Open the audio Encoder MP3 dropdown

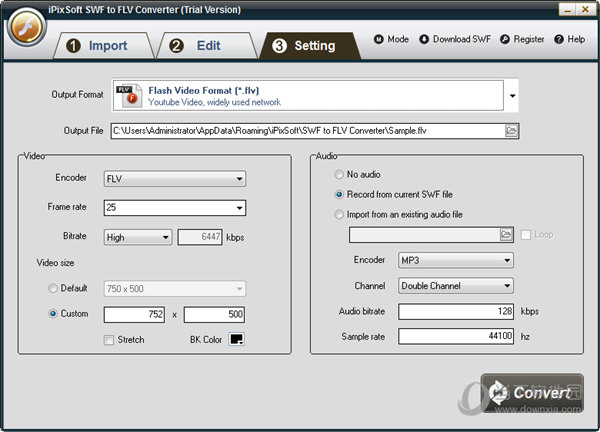[x=456, y=260]
